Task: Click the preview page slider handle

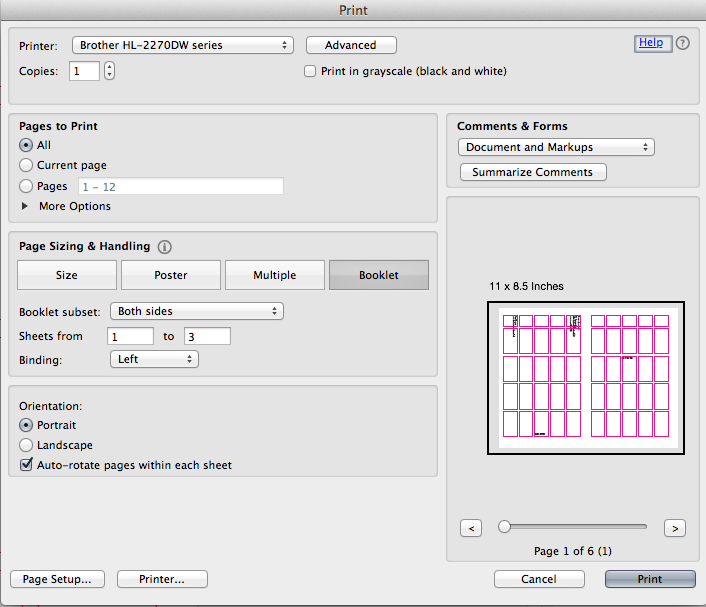Action: (x=505, y=526)
